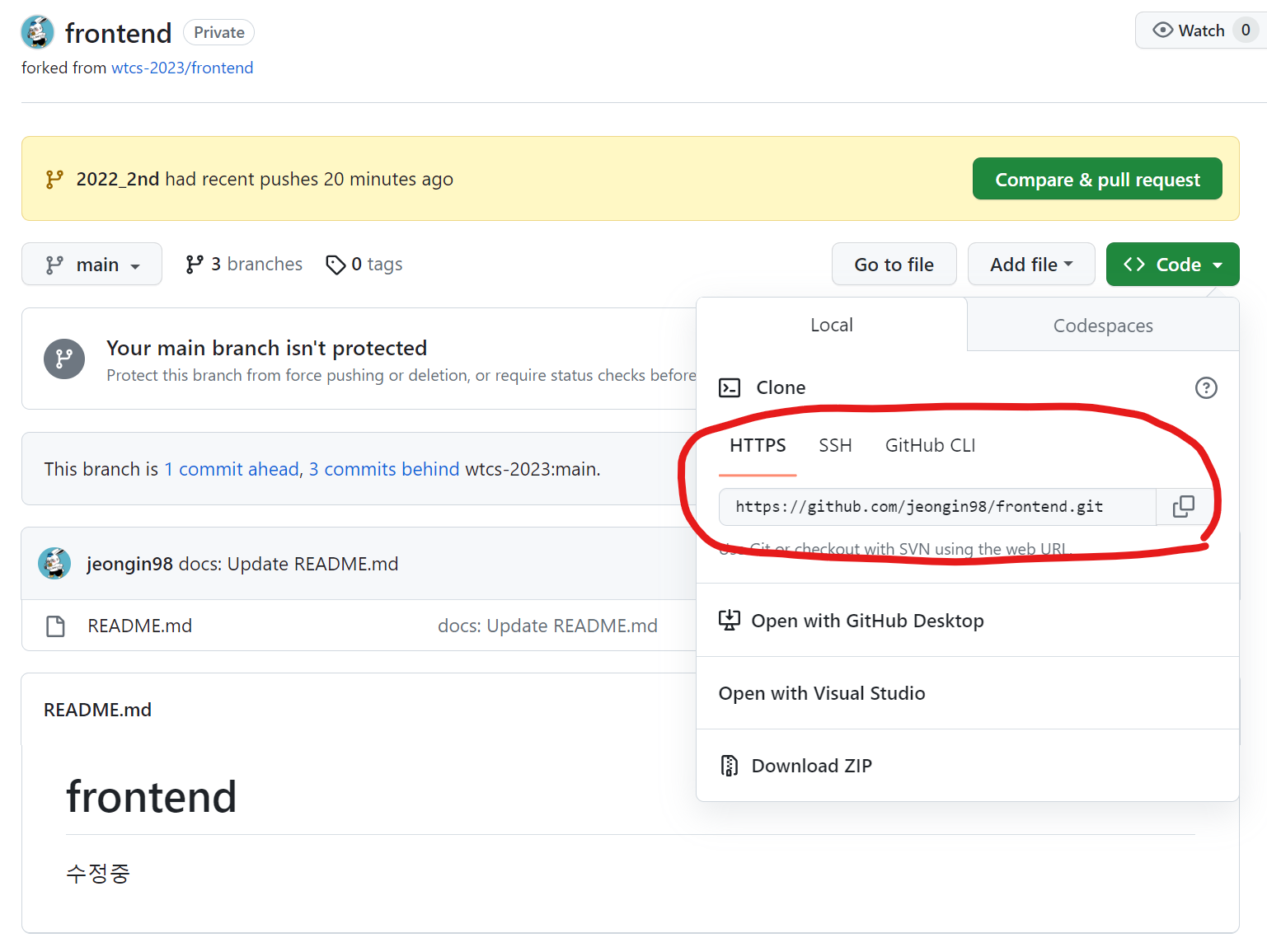
Task: Click the file icon beside README.md row
Action: point(55,626)
